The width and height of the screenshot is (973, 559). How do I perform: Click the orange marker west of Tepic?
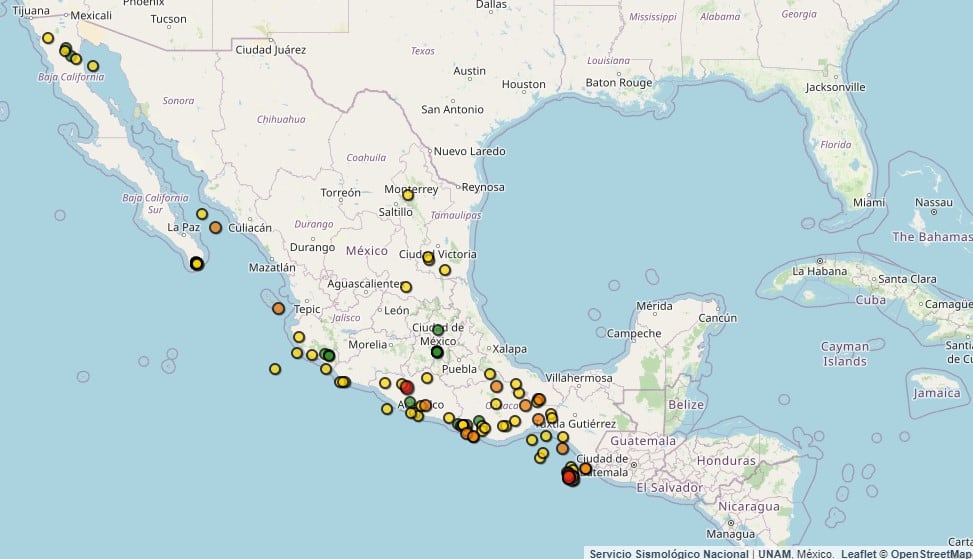278,308
